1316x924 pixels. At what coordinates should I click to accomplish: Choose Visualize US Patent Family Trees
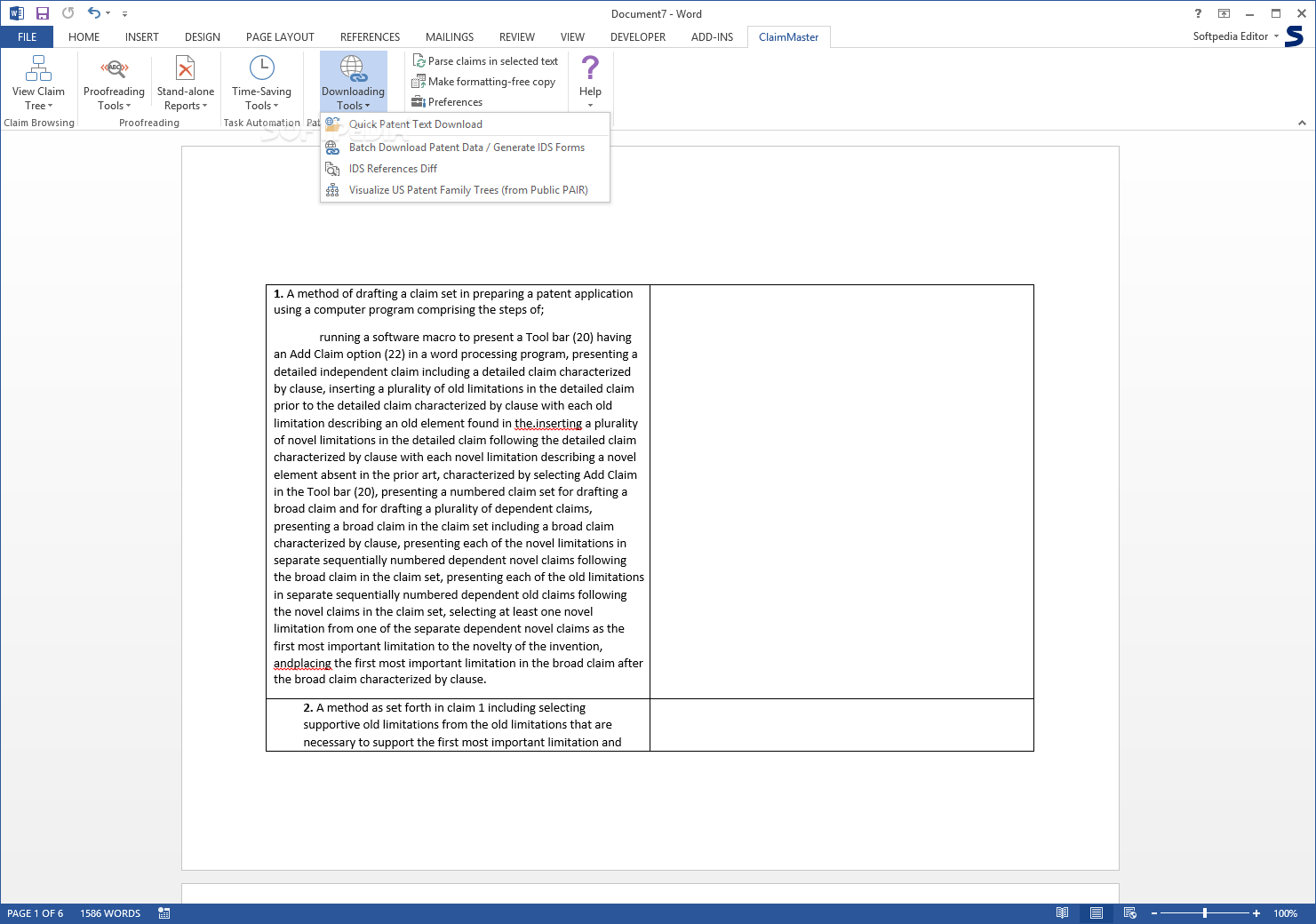point(465,190)
